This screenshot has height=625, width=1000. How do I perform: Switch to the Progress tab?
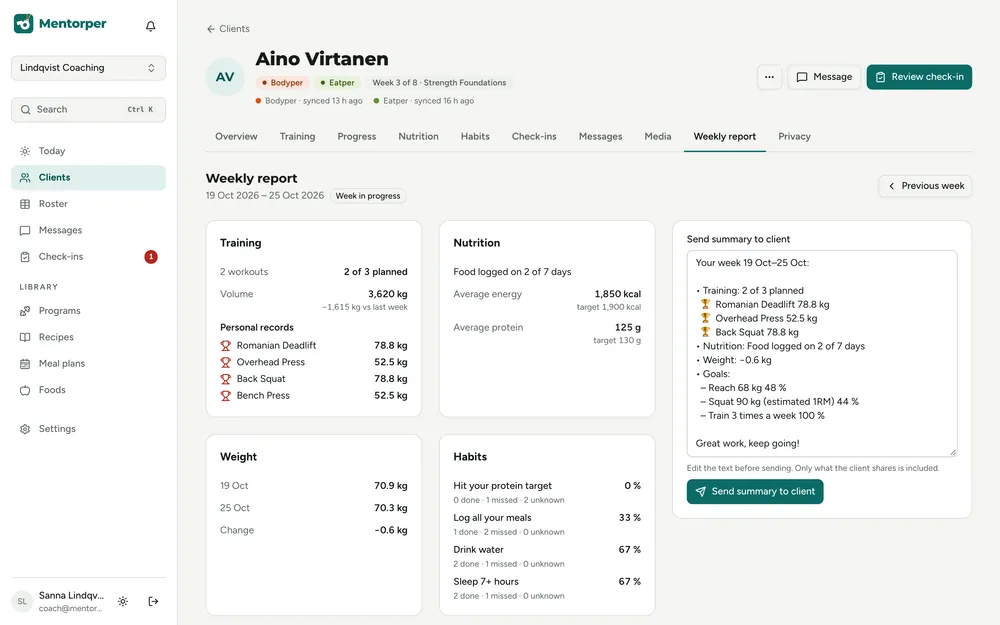[x=357, y=136]
